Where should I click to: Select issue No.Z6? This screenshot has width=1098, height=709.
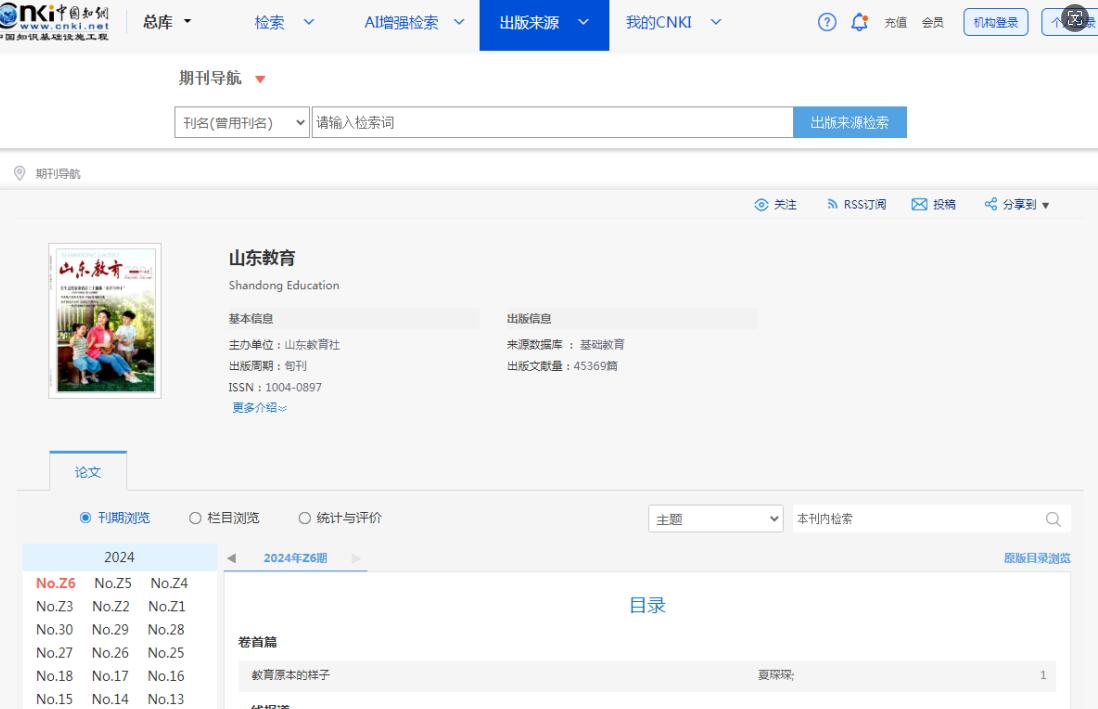[56, 583]
